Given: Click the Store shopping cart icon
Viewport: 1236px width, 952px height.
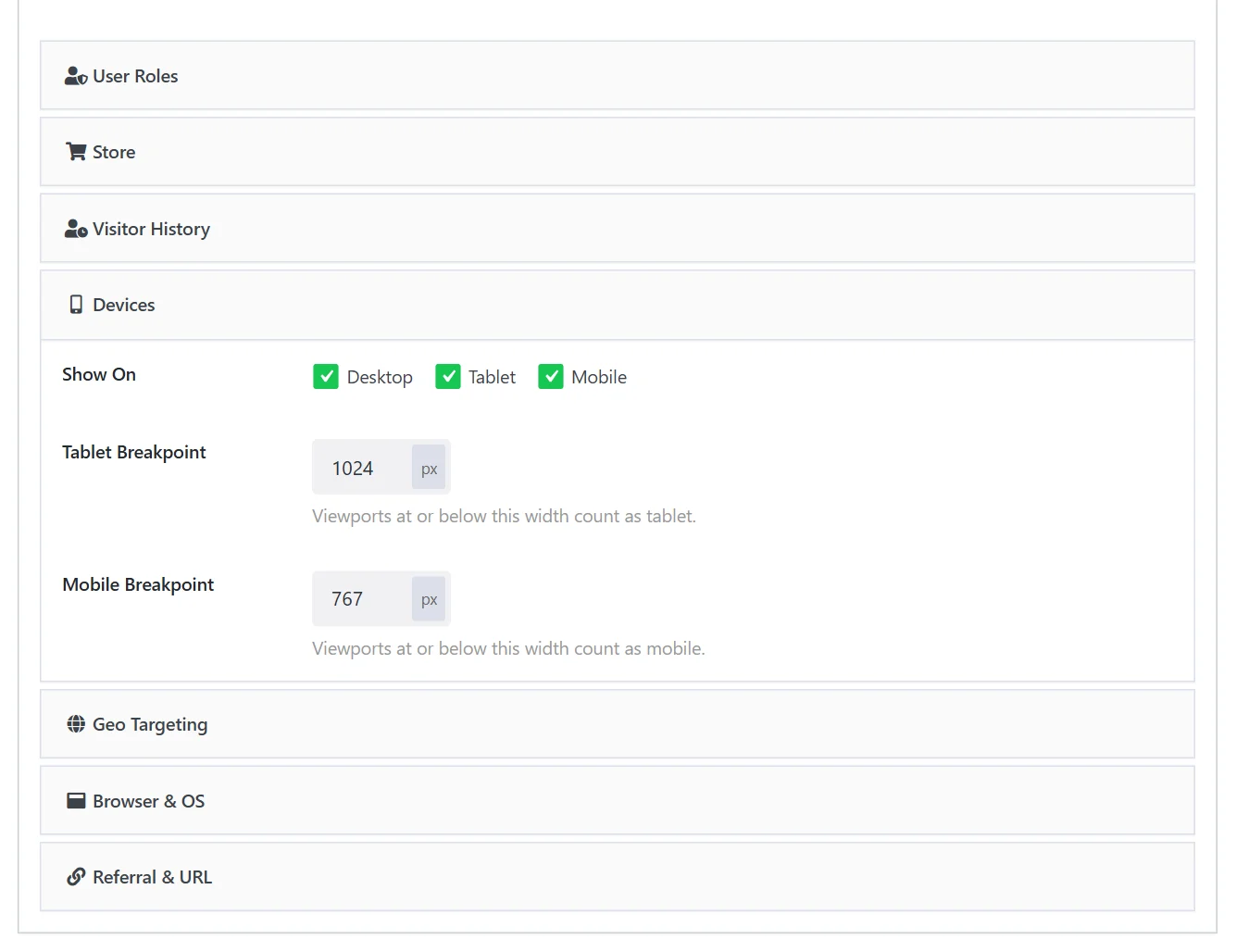Looking at the screenshot, I should pyautogui.click(x=76, y=152).
